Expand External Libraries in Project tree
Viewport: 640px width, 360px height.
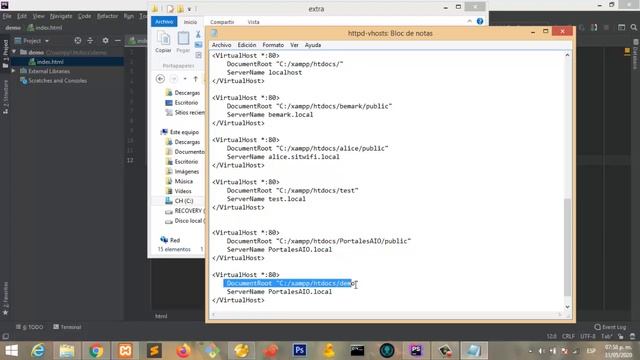[x=13, y=71]
